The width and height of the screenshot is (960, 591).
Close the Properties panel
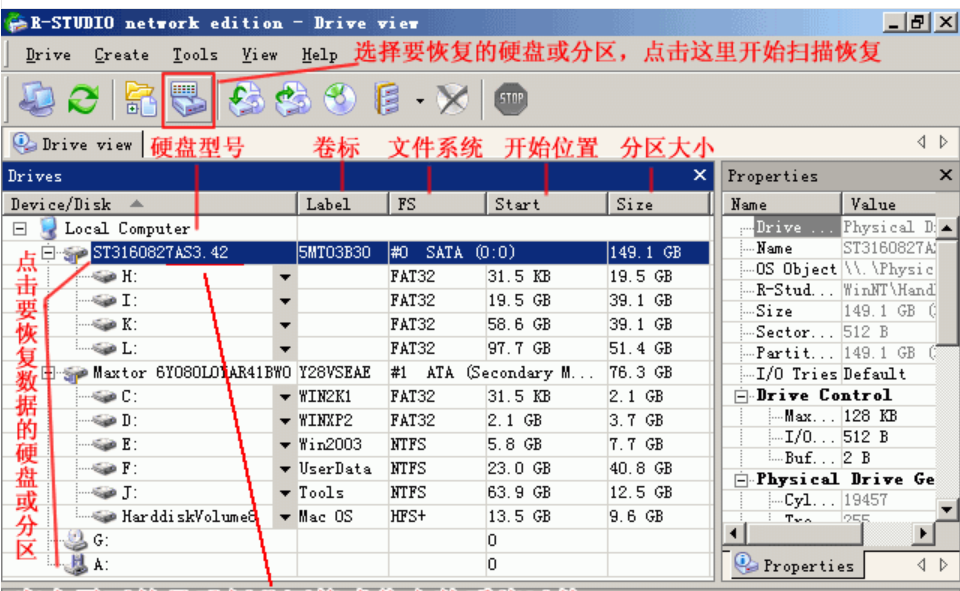(945, 176)
